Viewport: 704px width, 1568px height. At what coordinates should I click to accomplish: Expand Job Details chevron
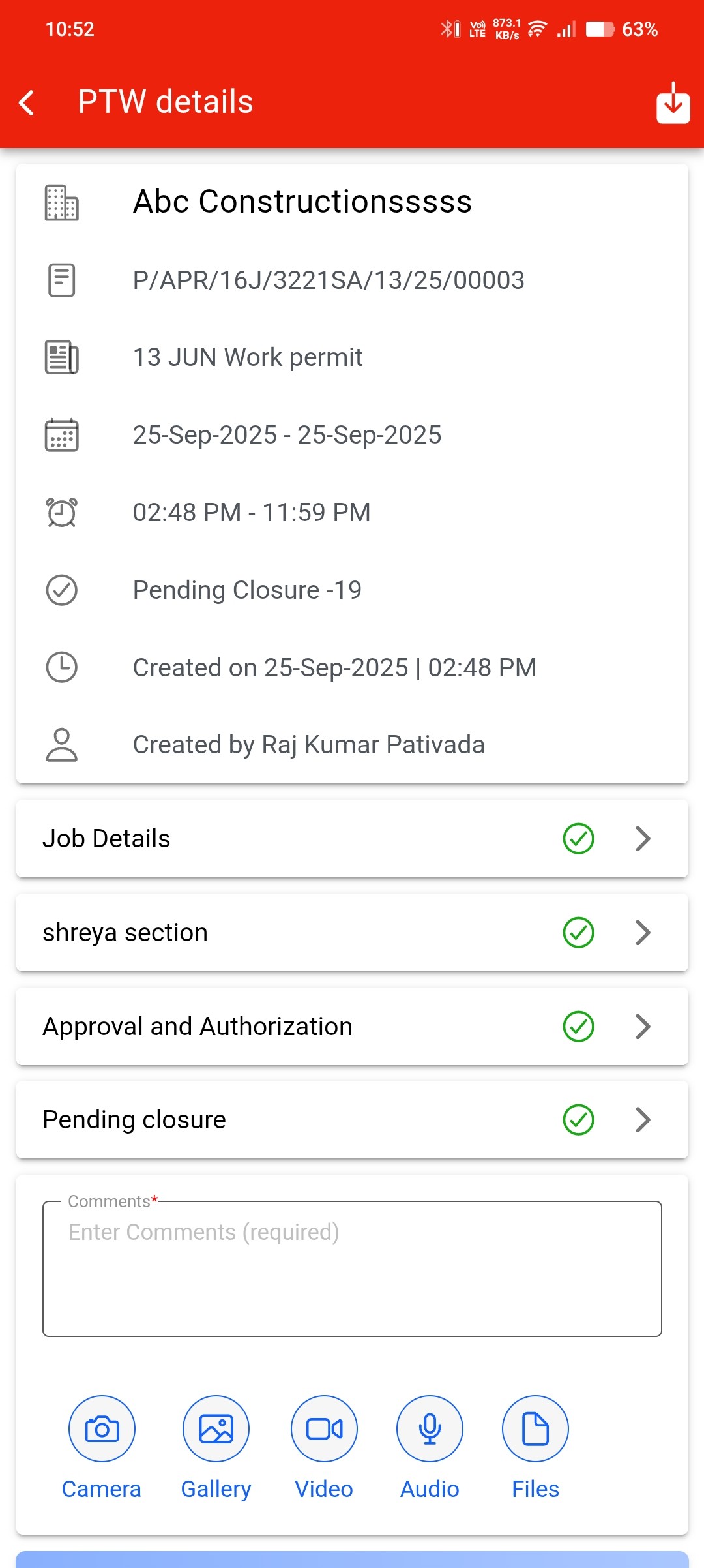643,839
